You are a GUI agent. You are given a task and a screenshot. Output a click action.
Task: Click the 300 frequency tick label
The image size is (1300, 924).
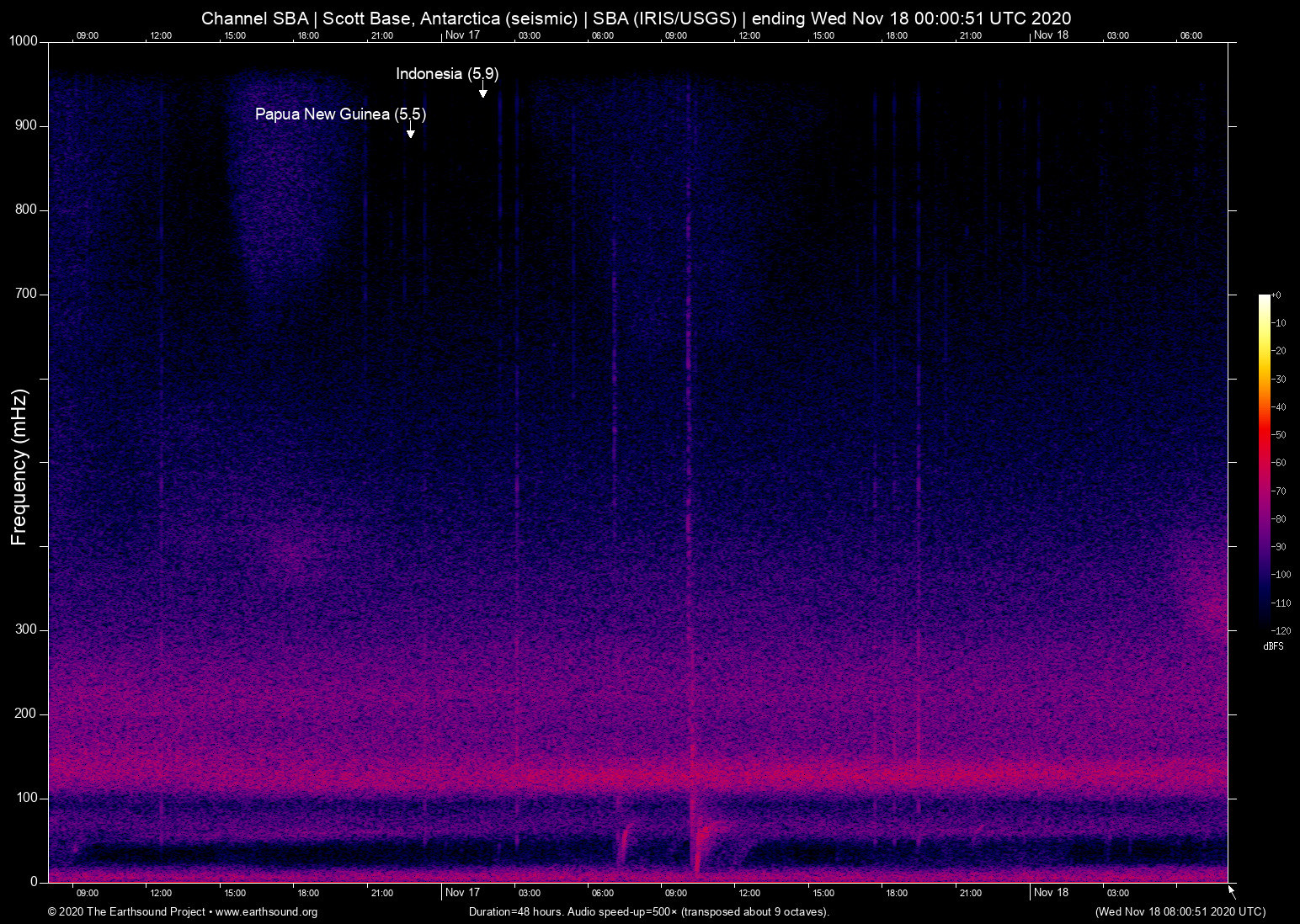(26, 629)
